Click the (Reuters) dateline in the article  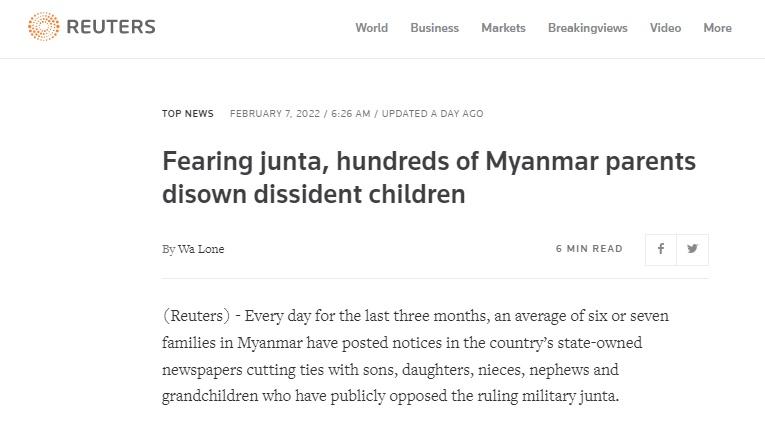pos(196,316)
